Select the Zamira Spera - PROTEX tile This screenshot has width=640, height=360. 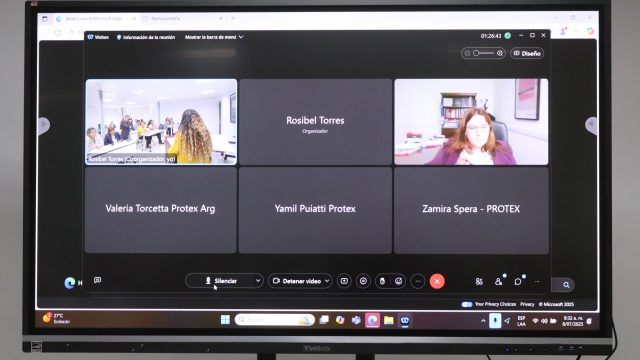click(x=471, y=210)
